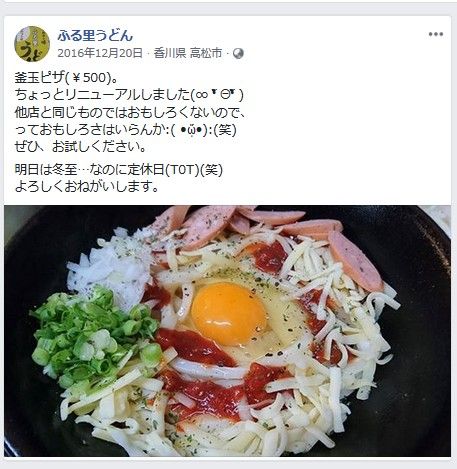Viewport: 457px width, 469px height.
Task: Click the っておもしろさはいらんか text line
Action: [126, 130]
